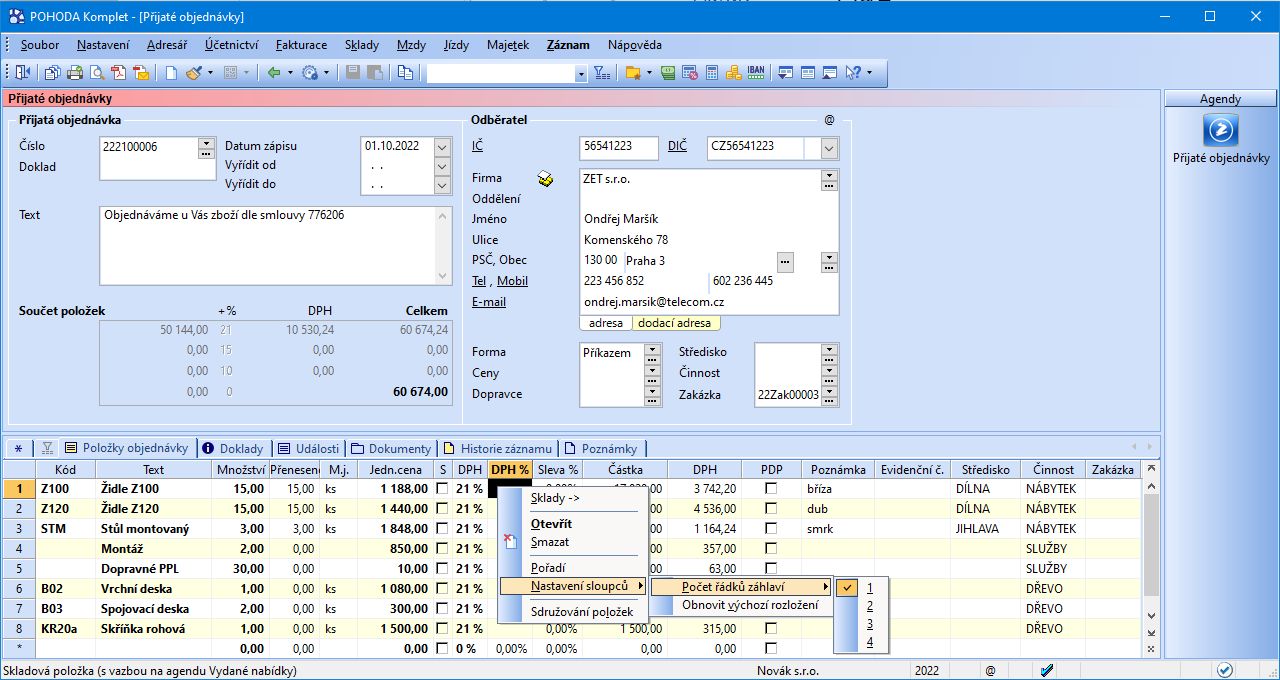Toggle the S checkbox for Montáž row
Screen dimensions: 1280x680
tap(443, 549)
